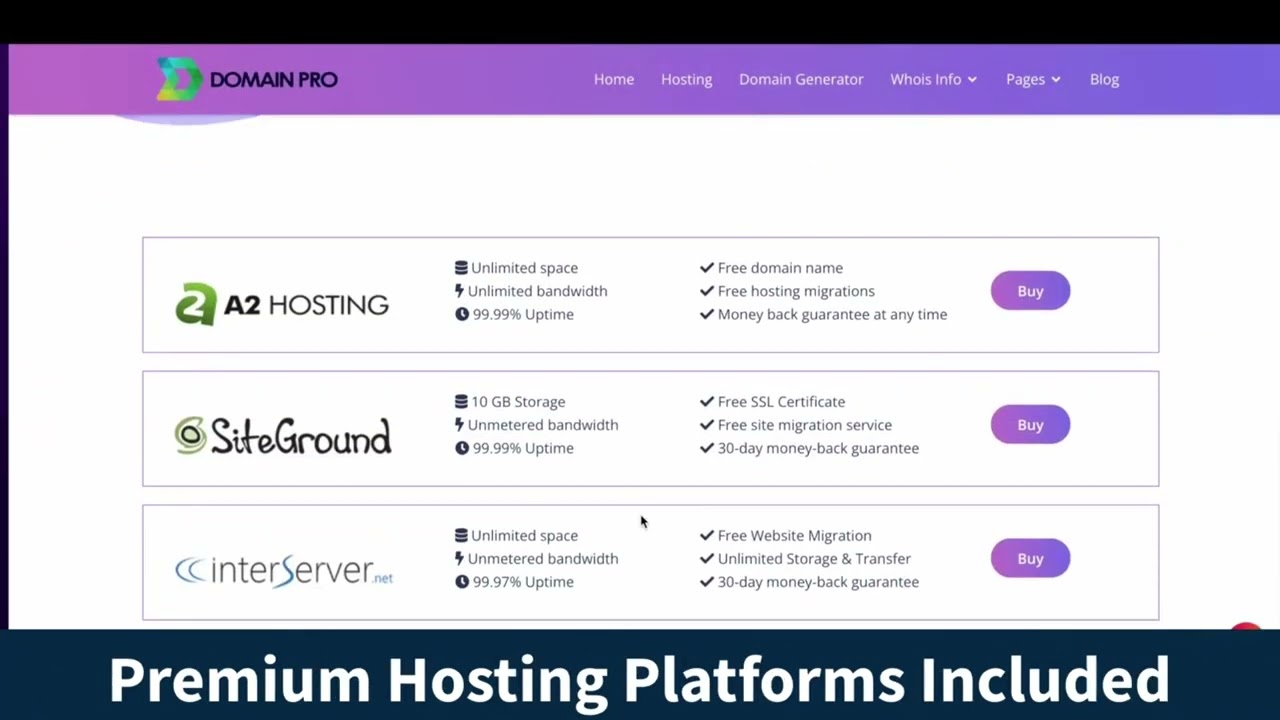
Task: Click the clock icon beside SiteGround 99.99% Uptime
Action: pyautogui.click(x=462, y=448)
